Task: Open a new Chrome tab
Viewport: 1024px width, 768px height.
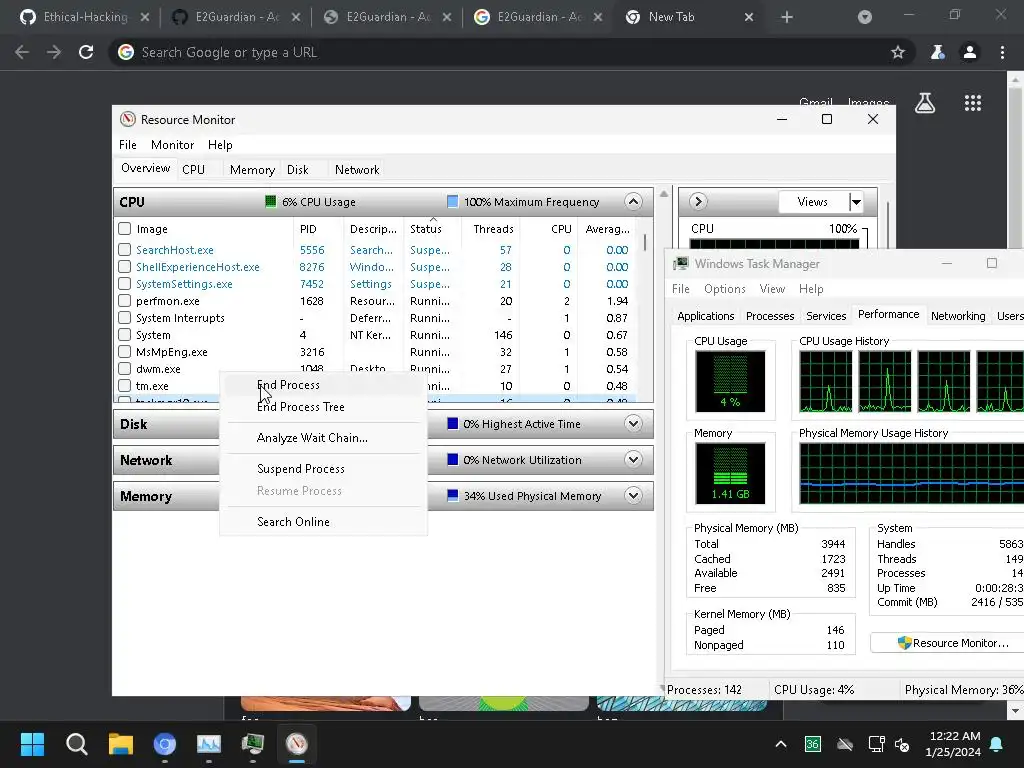Action: click(787, 17)
